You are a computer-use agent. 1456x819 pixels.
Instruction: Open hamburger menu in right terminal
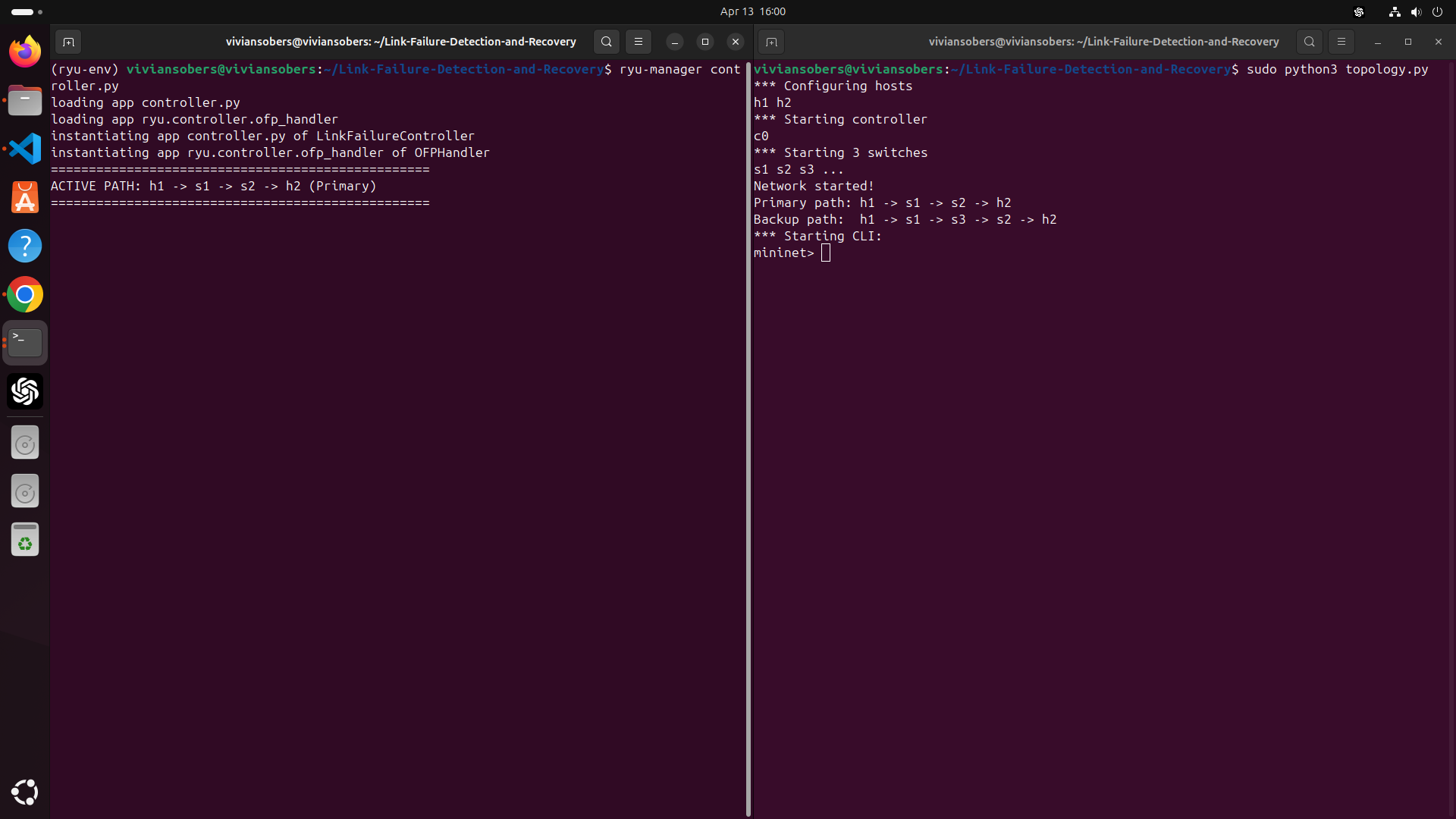click(x=1341, y=42)
